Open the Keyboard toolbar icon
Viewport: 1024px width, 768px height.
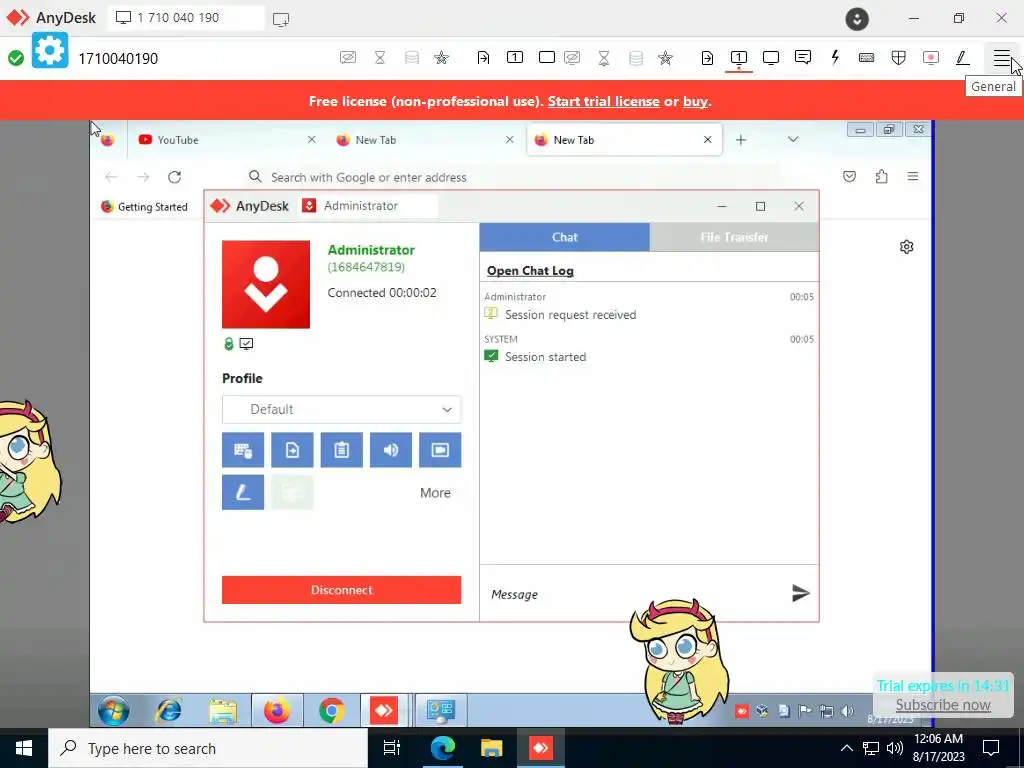[867, 57]
